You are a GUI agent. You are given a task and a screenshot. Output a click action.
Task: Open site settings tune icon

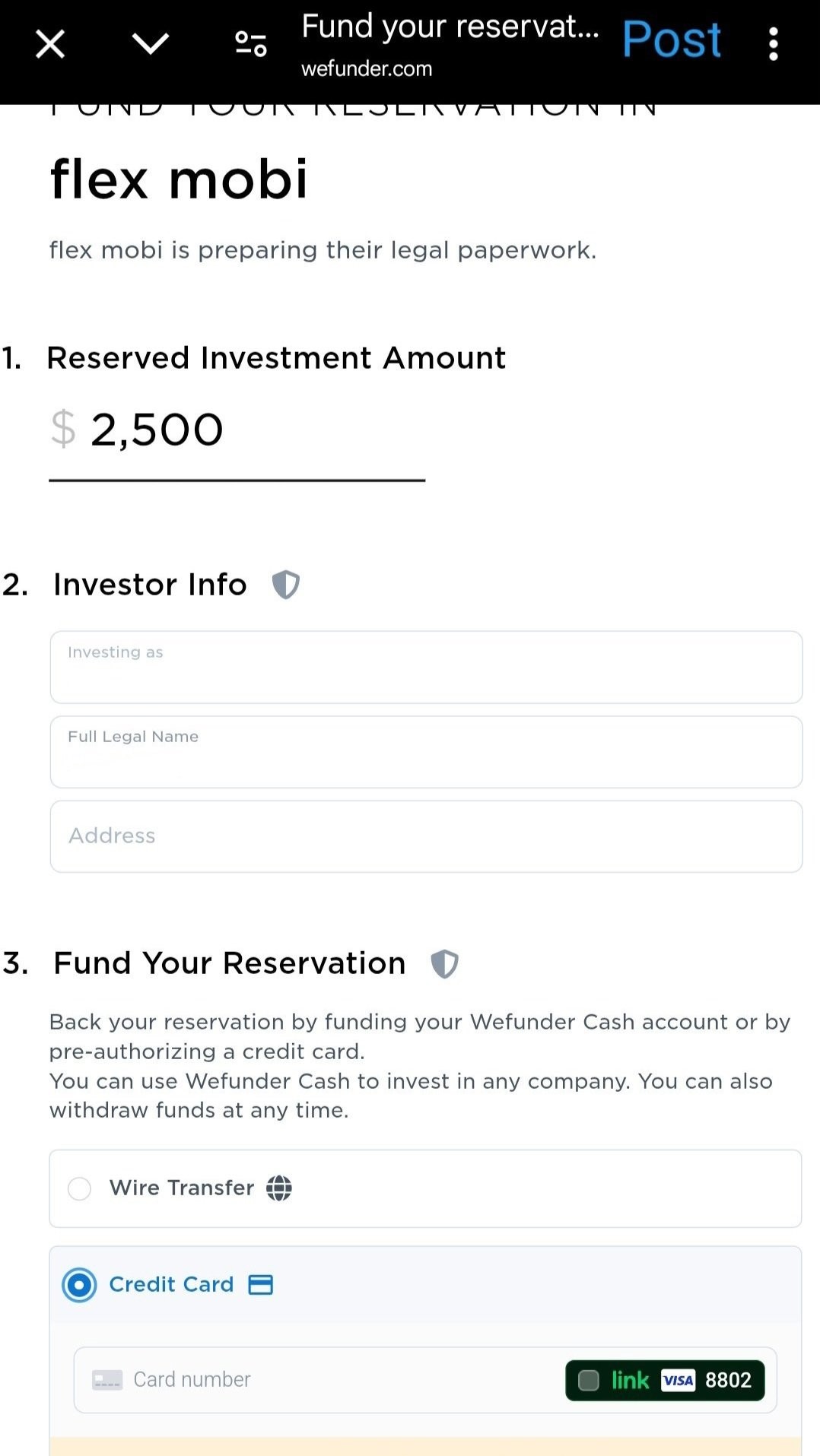point(250,44)
